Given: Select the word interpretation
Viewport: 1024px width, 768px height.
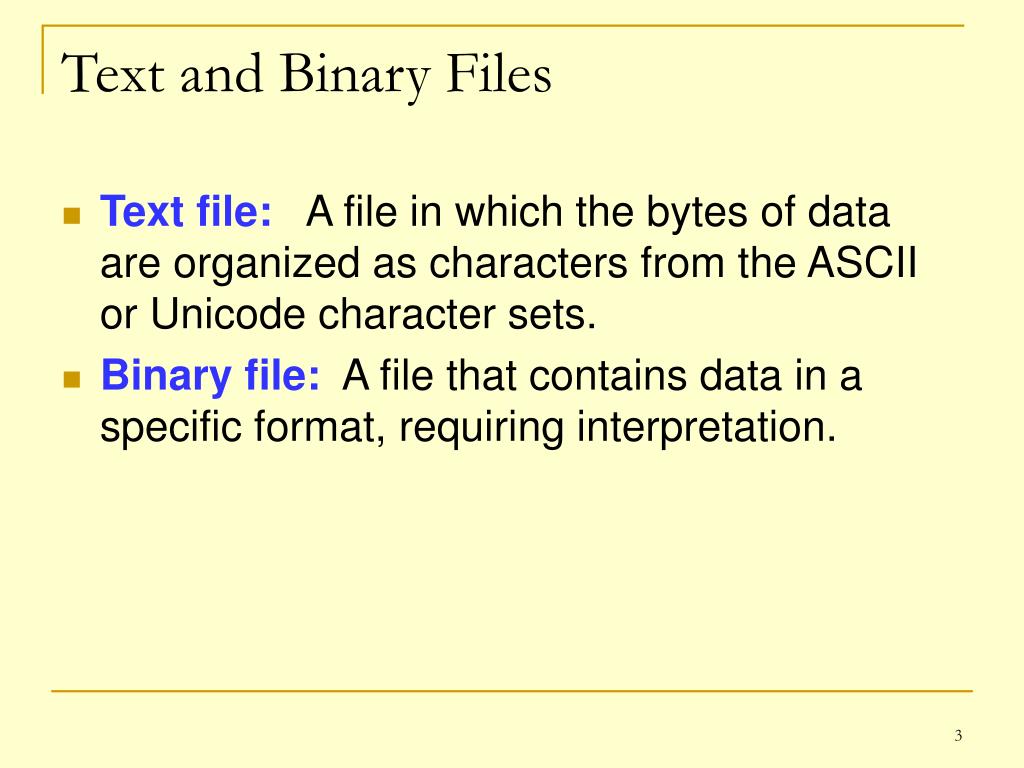Looking at the screenshot, I should 706,428.
